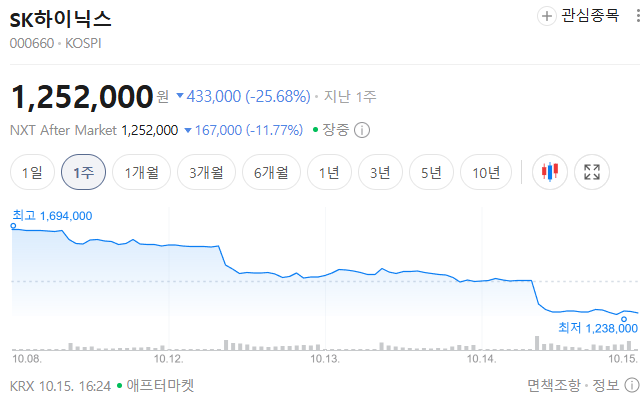The width and height of the screenshot is (644, 405).
Task: Select the 1개월 chart range
Action: tap(141, 172)
